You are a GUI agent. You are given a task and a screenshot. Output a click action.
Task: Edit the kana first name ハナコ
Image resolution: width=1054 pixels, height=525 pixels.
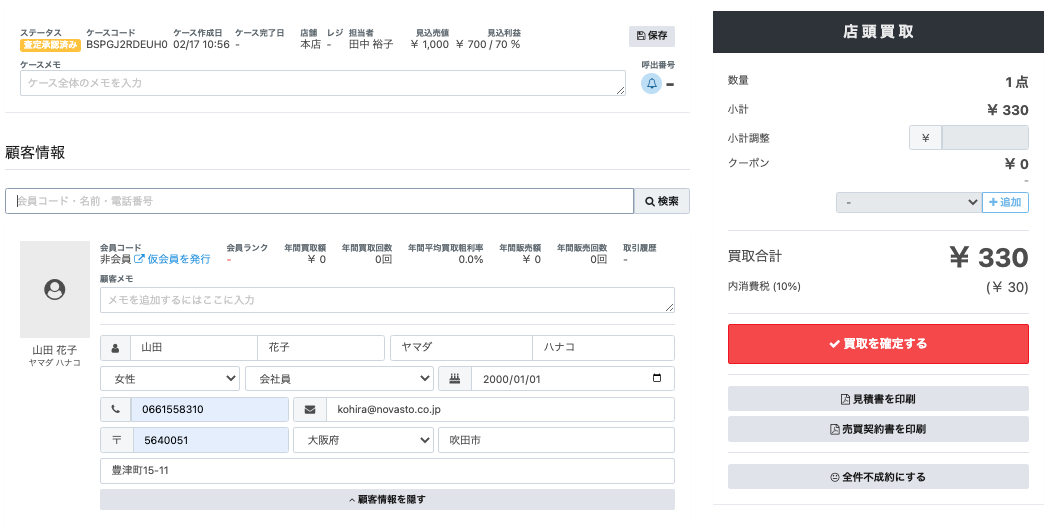[604, 348]
